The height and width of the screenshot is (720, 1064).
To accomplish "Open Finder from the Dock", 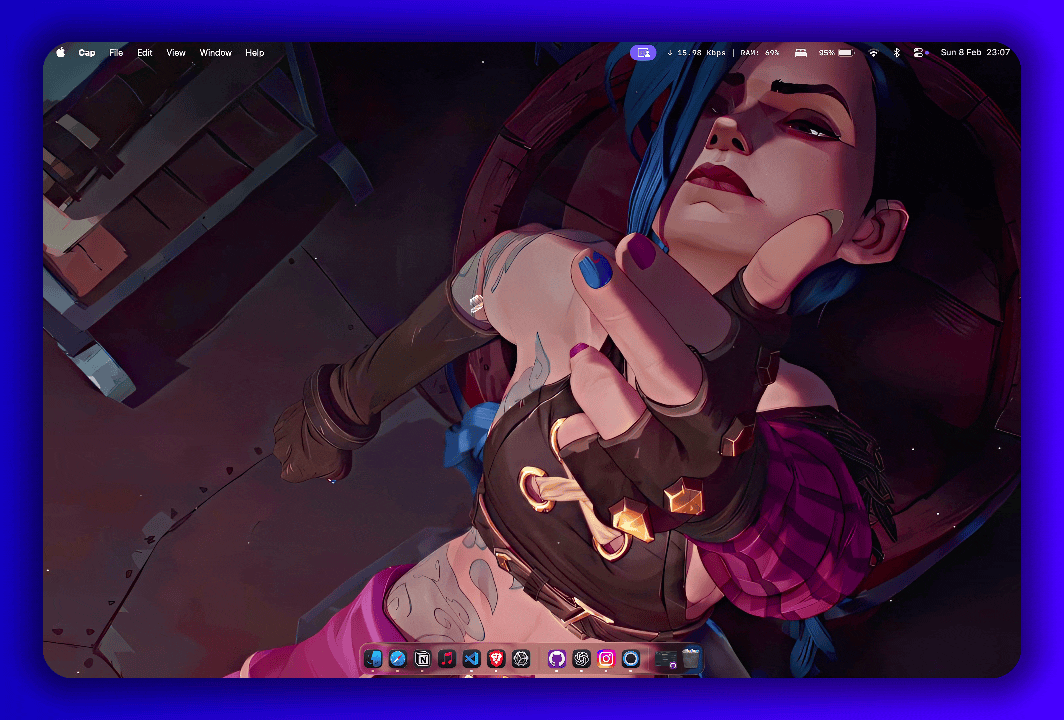I will click(x=375, y=659).
